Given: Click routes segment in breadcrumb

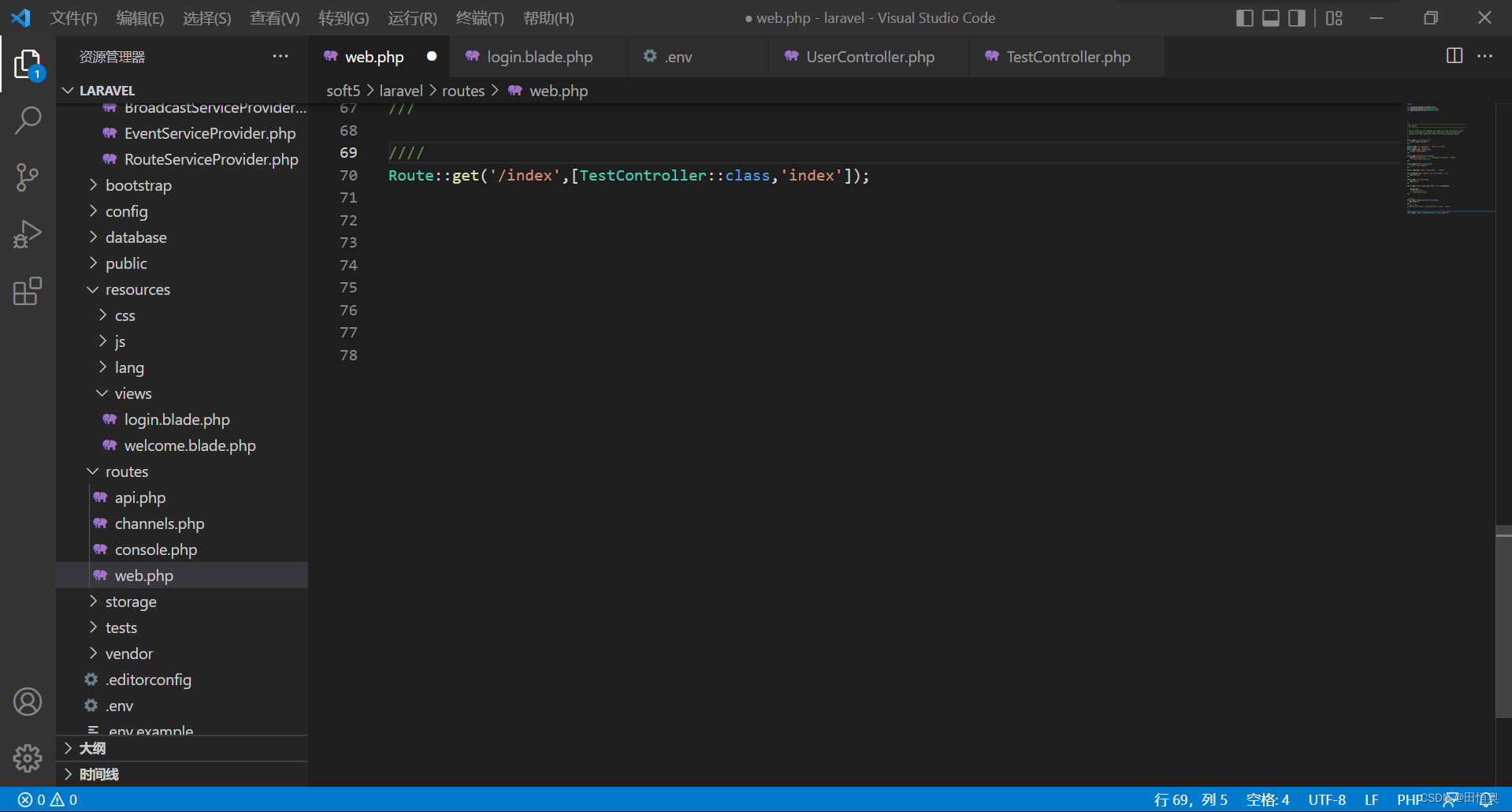Looking at the screenshot, I should (463, 91).
